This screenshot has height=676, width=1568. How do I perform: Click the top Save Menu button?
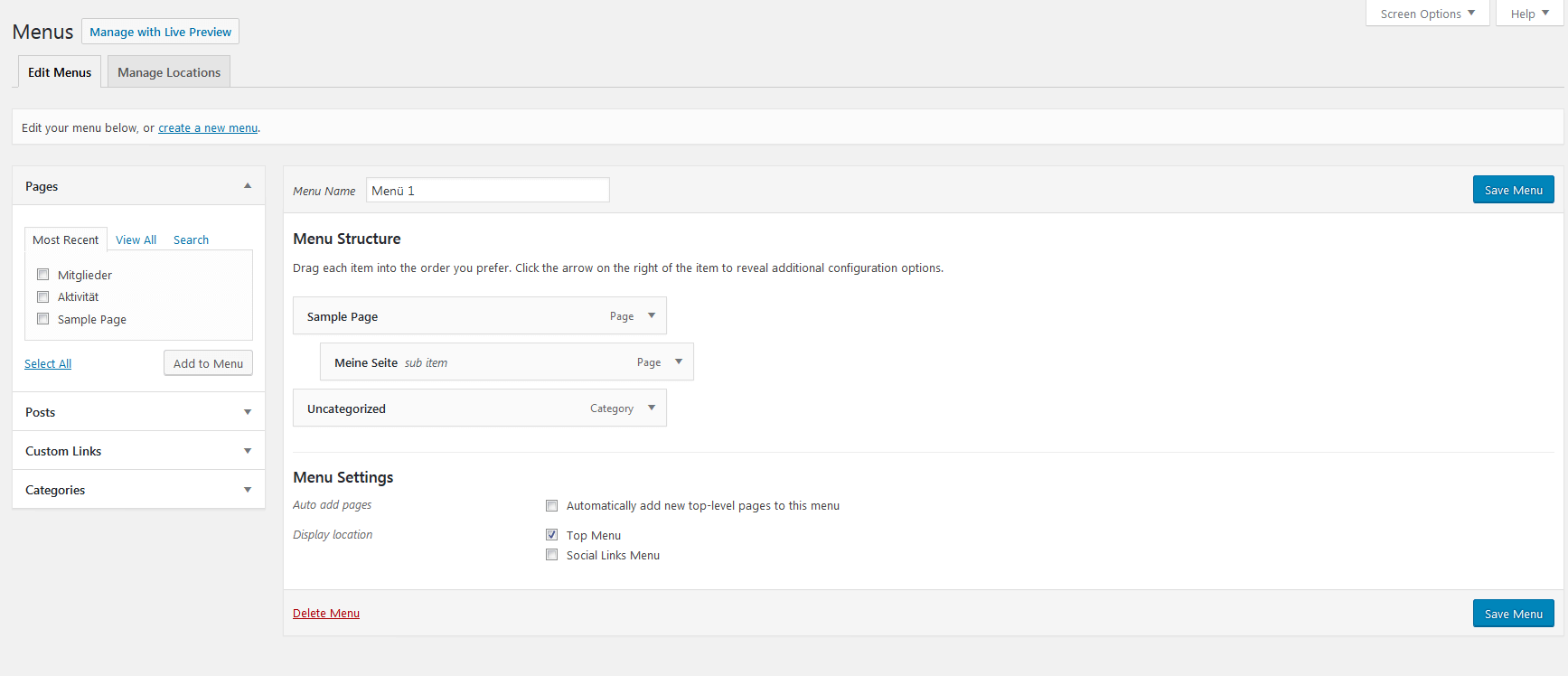click(1513, 190)
